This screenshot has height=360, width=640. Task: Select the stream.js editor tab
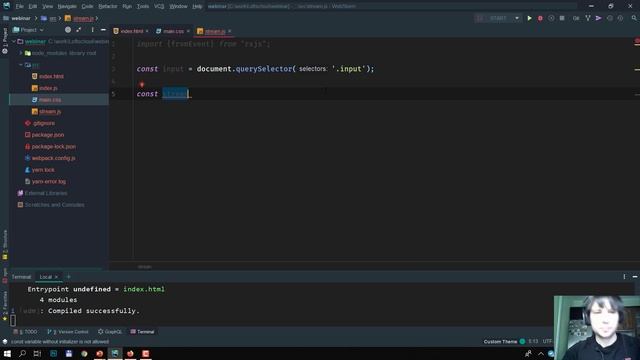pyautogui.click(x=215, y=31)
